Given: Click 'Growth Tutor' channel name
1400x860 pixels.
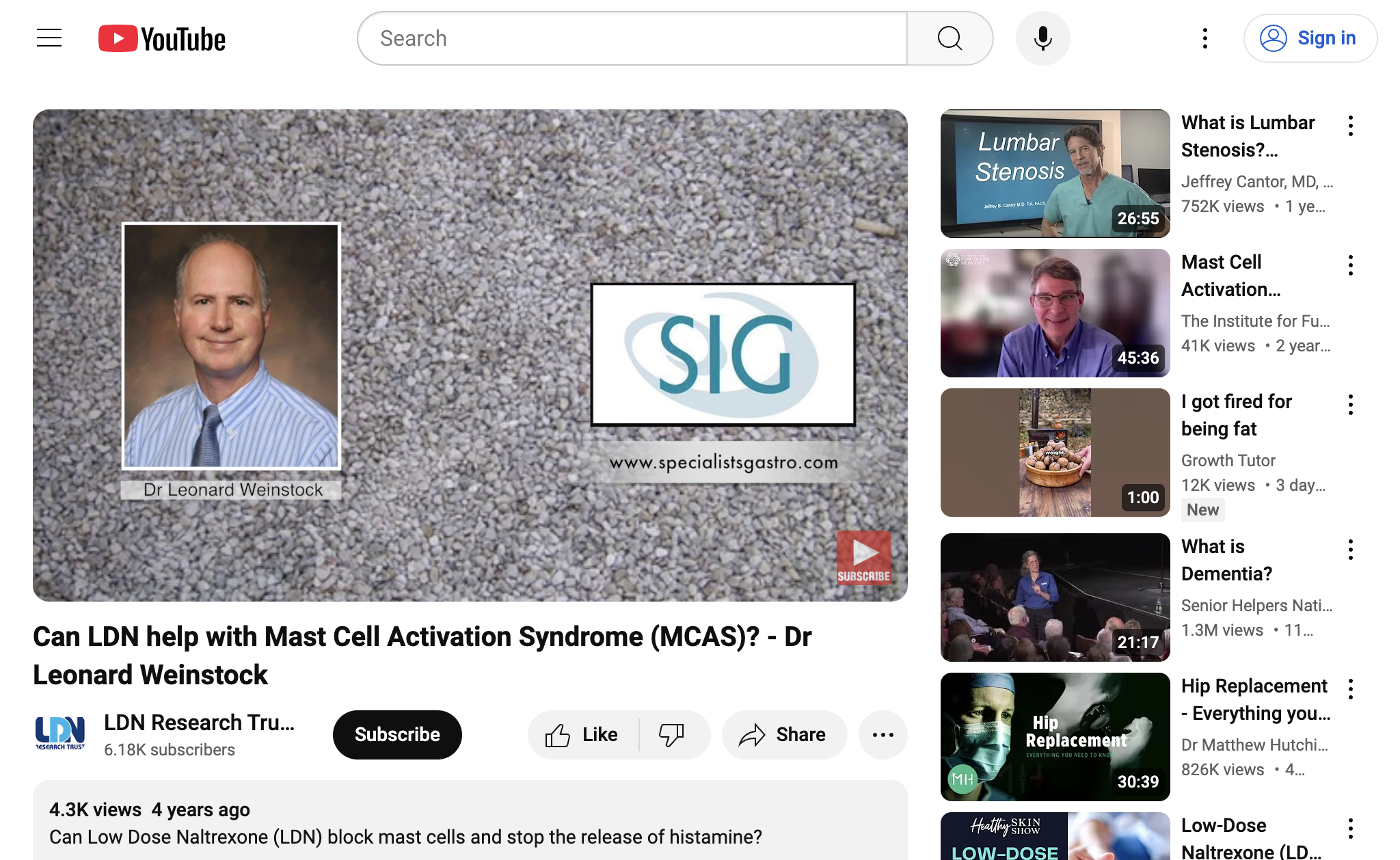Looking at the screenshot, I should (1228, 461).
